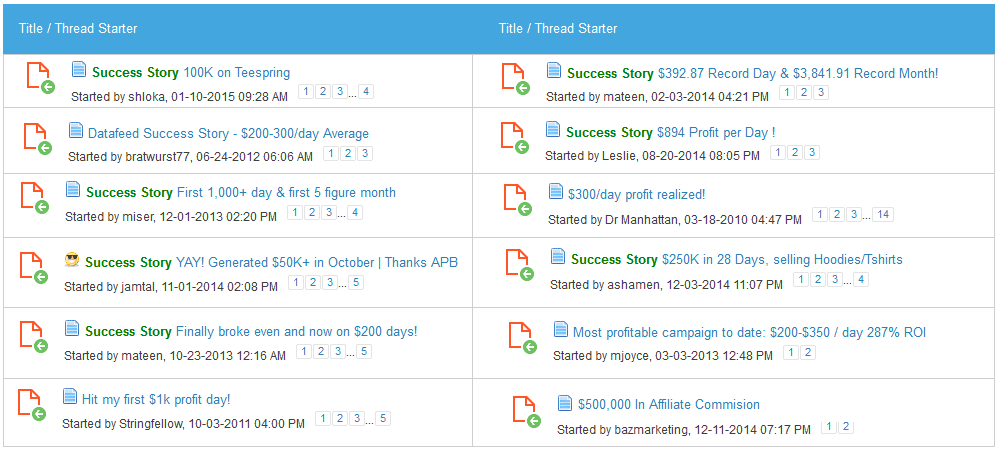This screenshot has width=999, height=453.
Task: Click the Started by Dr Manhattan, 03-18-2010 text
Action: click(675, 220)
